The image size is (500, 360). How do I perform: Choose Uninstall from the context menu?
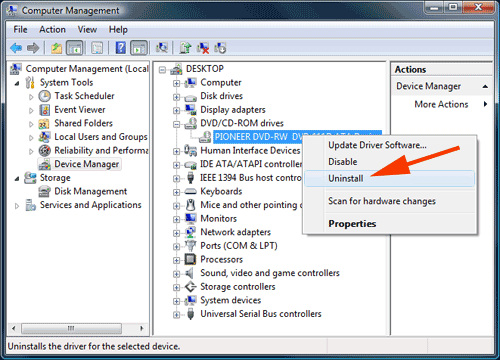tap(389, 179)
